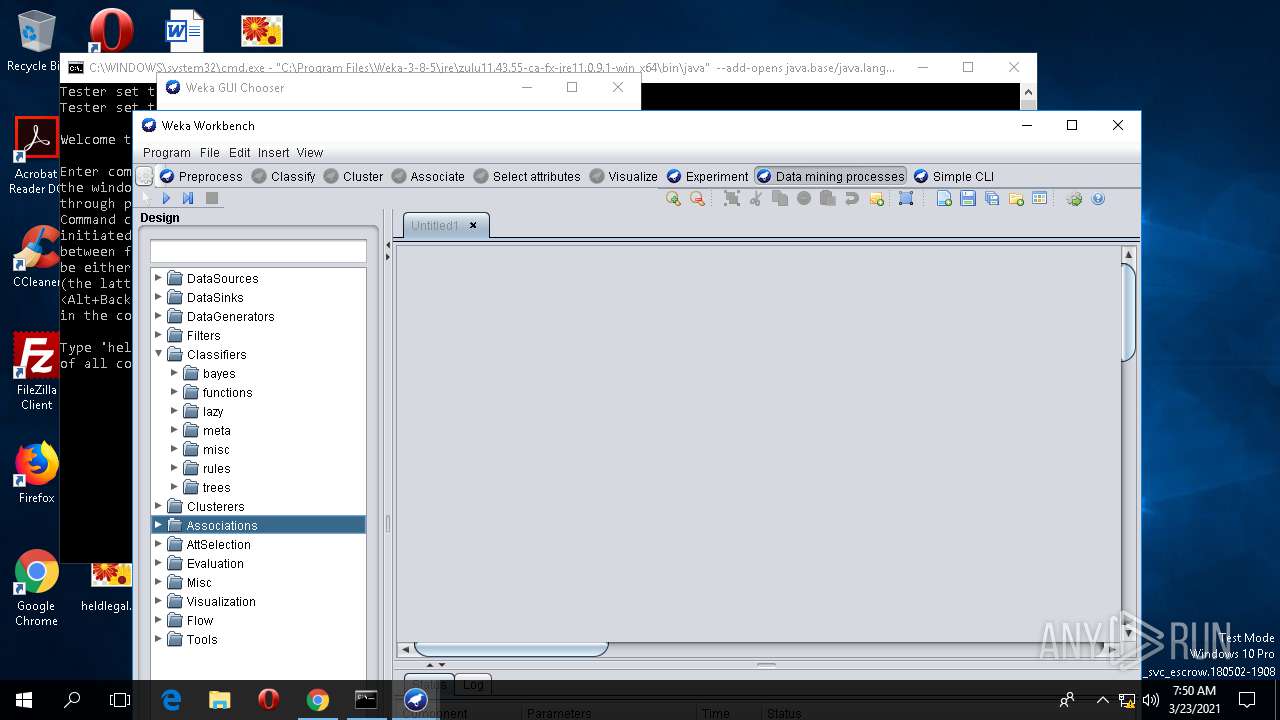
Task: Select the misc classifiers folder
Action: (x=206, y=449)
